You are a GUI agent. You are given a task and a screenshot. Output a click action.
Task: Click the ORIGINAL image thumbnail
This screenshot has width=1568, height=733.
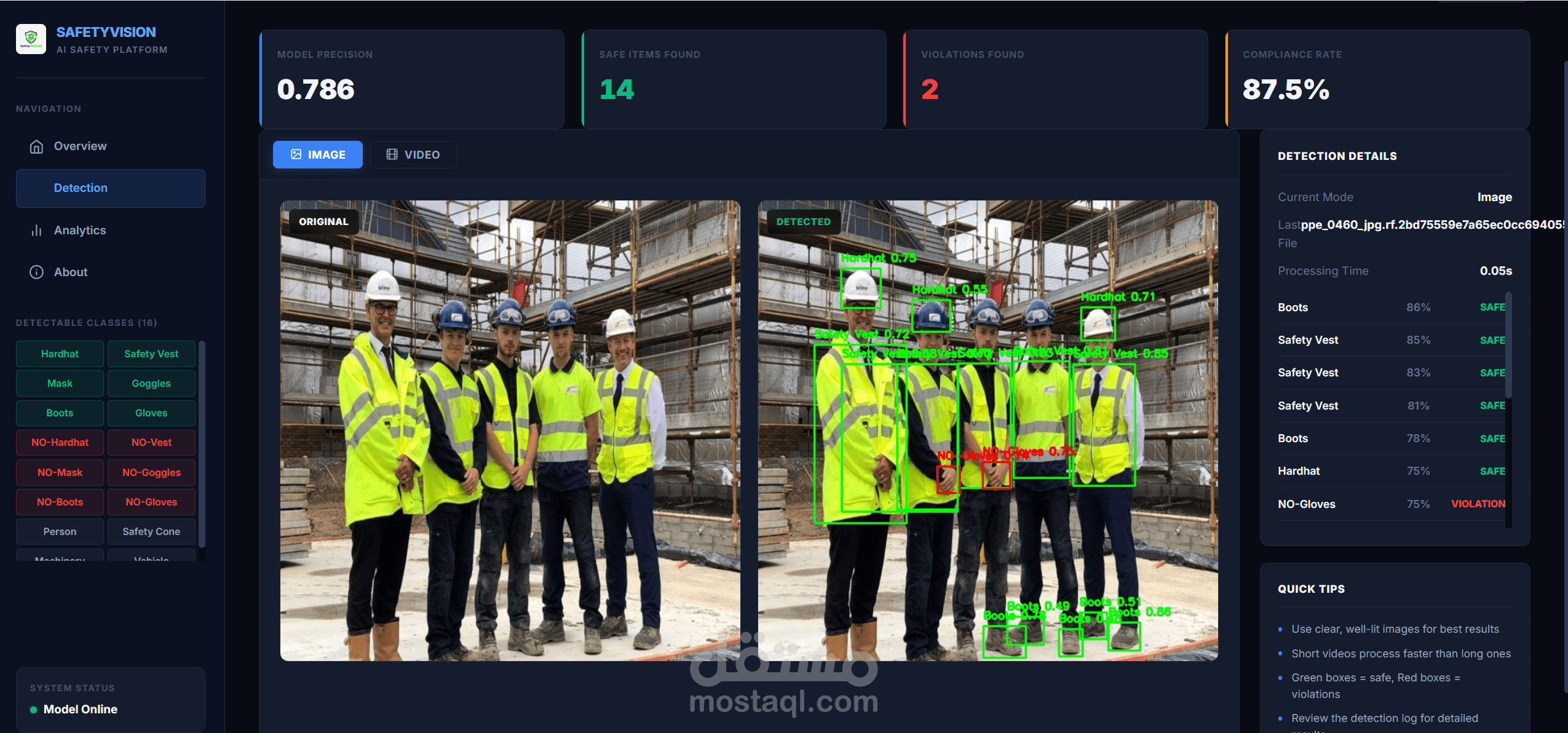point(510,430)
